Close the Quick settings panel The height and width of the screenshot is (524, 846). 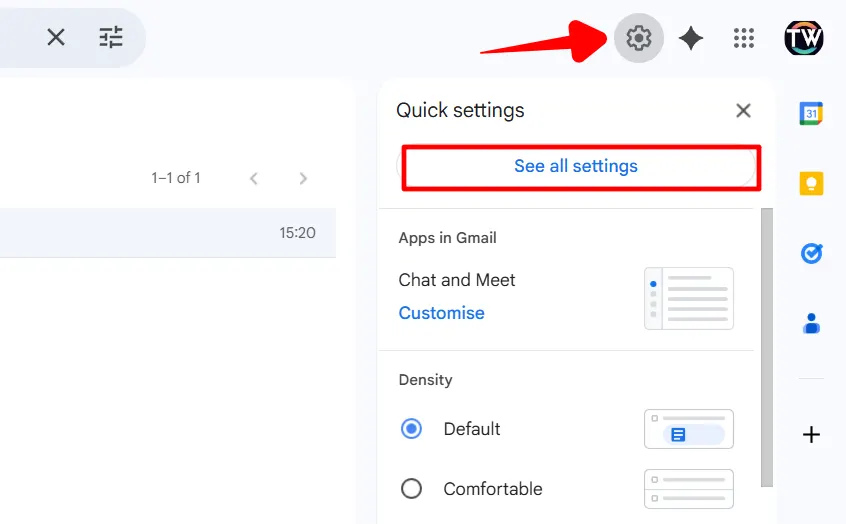(743, 111)
